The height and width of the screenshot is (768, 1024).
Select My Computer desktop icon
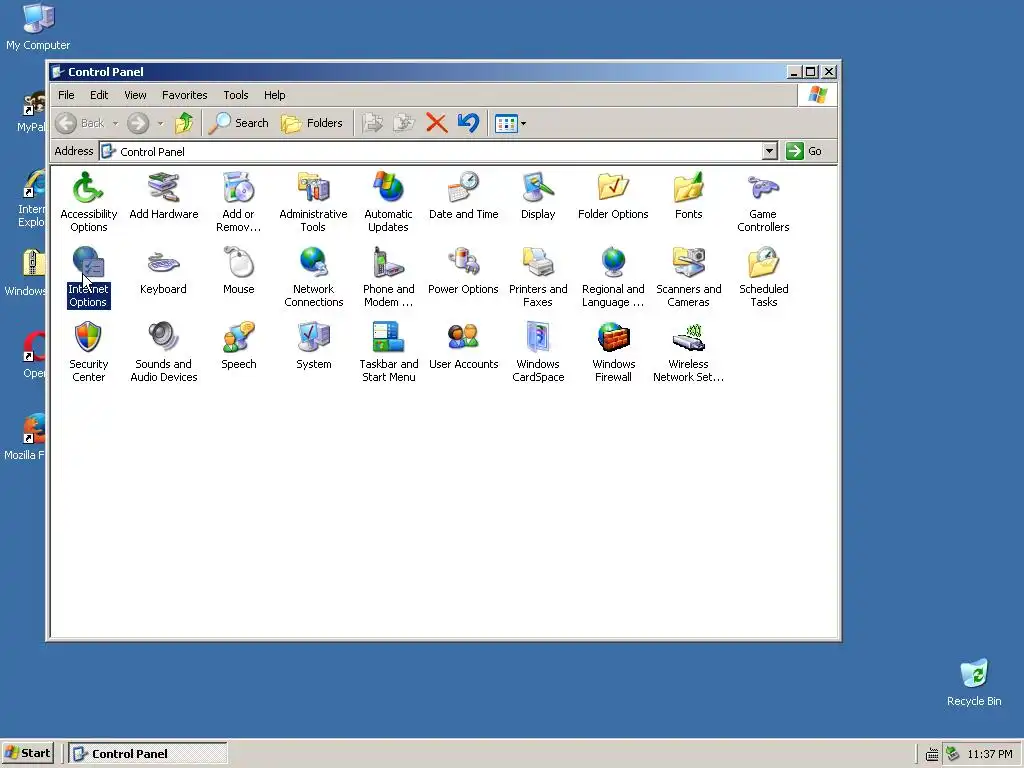tap(38, 27)
